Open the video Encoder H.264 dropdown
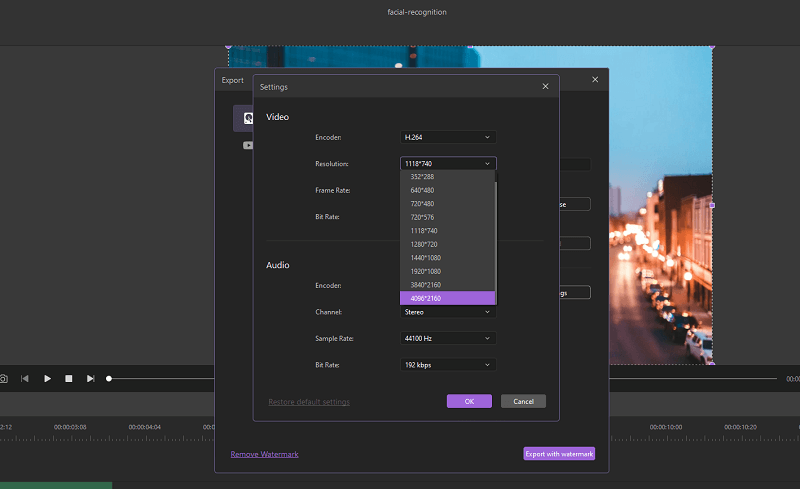The width and height of the screenshot is (800, 489). [448, 137]
